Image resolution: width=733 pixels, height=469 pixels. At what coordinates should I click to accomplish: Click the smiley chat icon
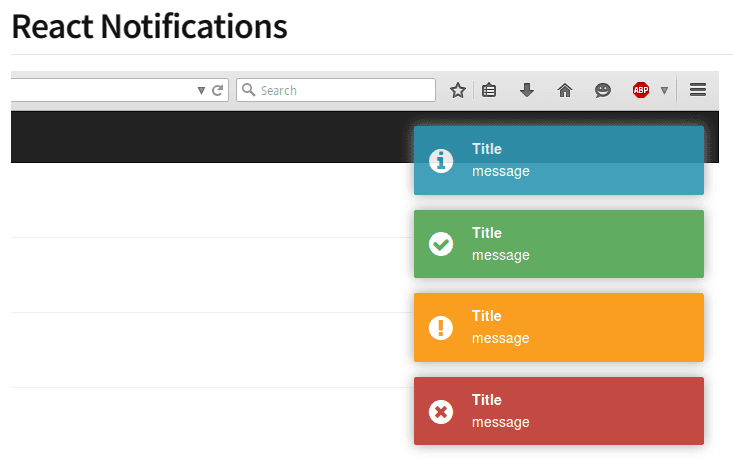pyautogui.click(x=602, y=91)
